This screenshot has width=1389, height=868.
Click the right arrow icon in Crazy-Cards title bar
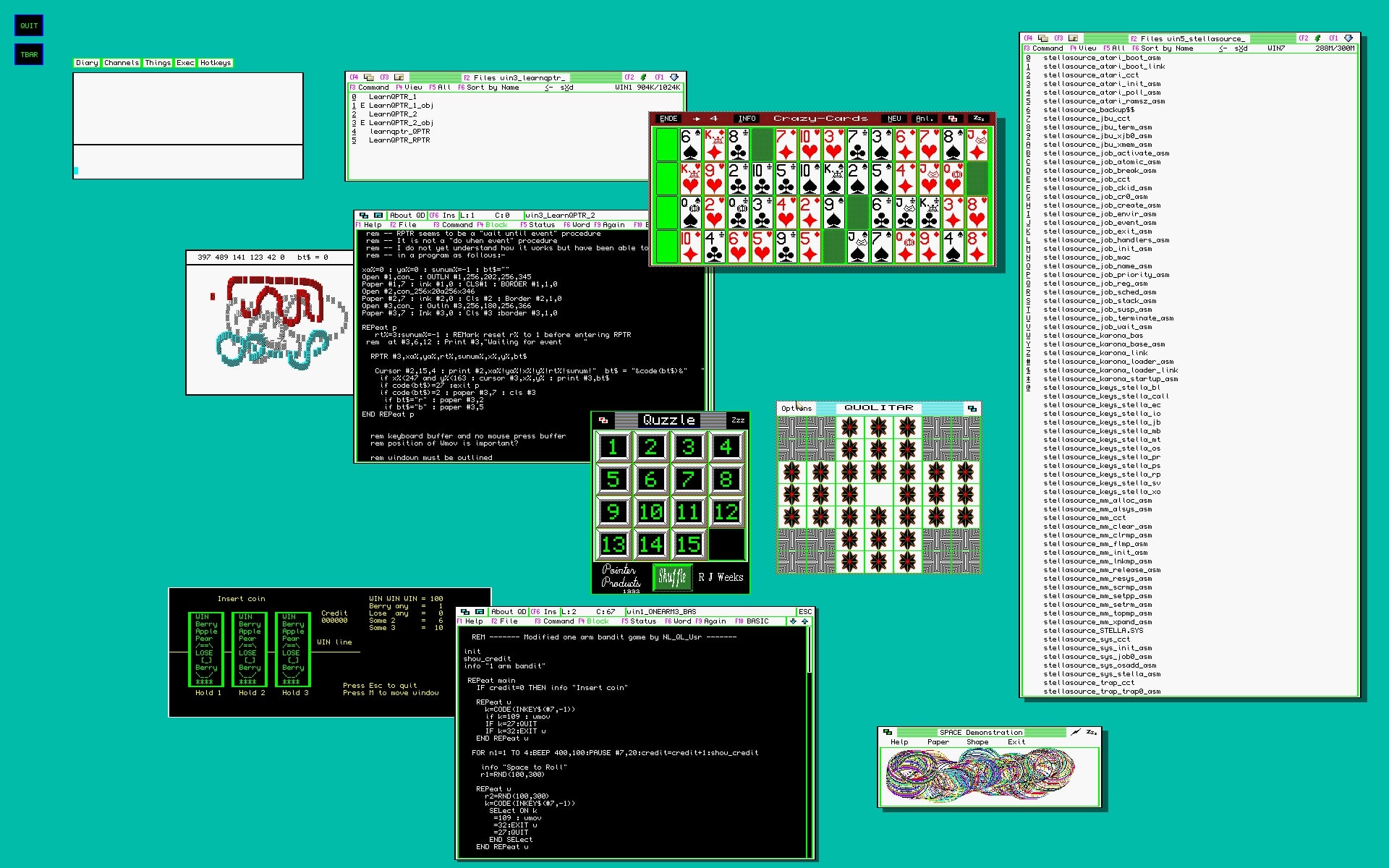(697, 118)
